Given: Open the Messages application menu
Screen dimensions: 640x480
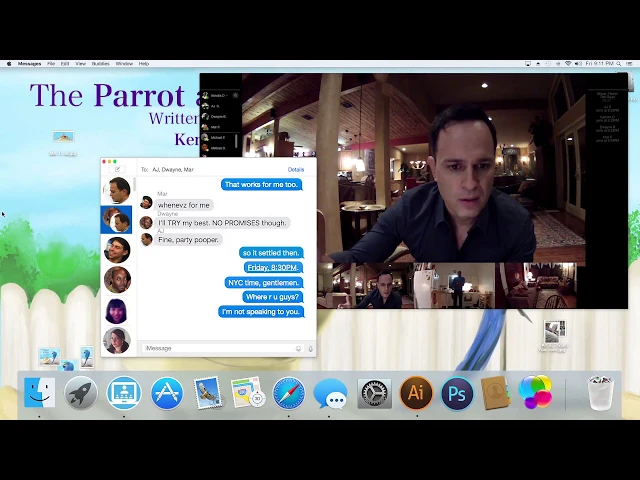Looking at the screenshot, I should point(29,64).
